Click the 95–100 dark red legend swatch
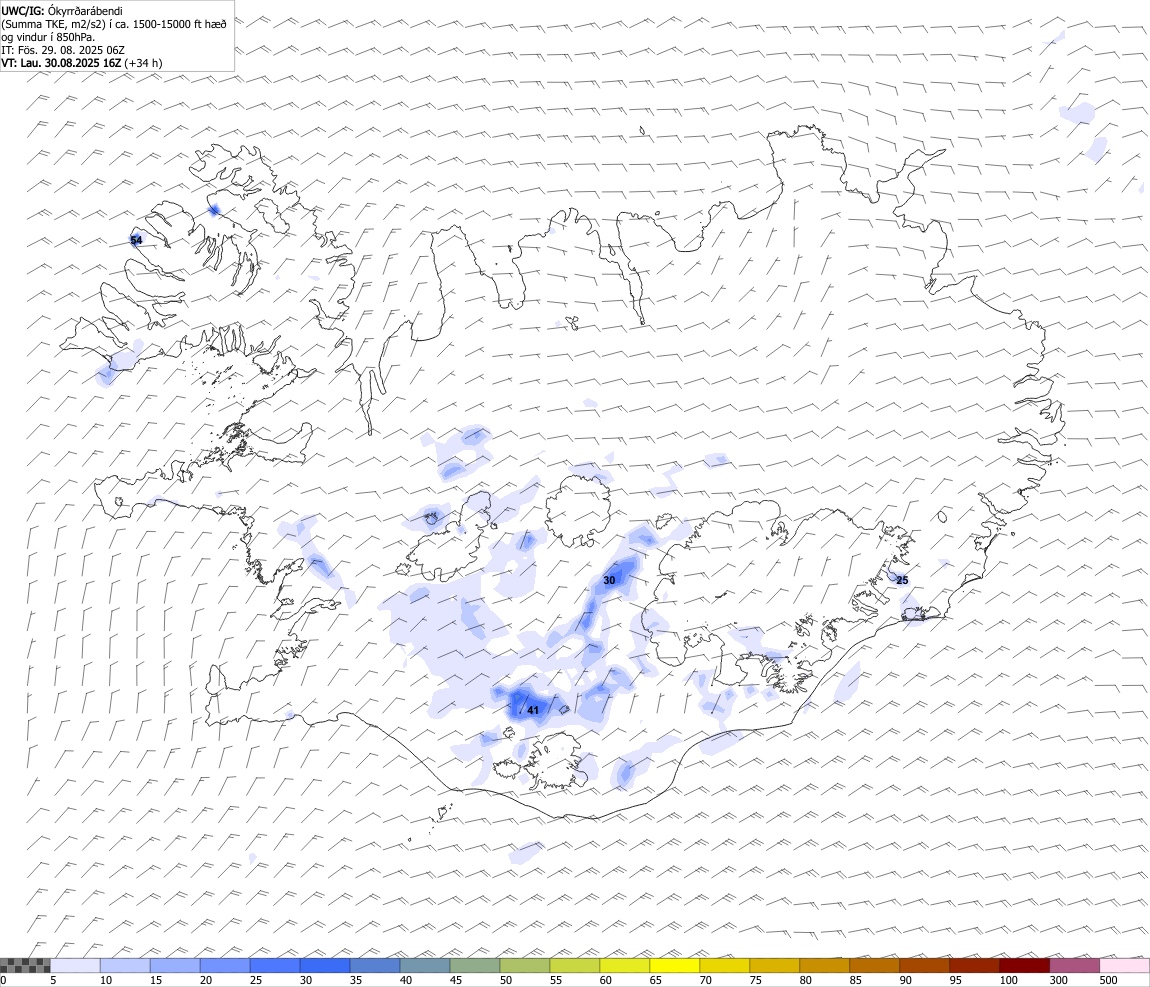1150x987 pixels. [x=974, y=965]
